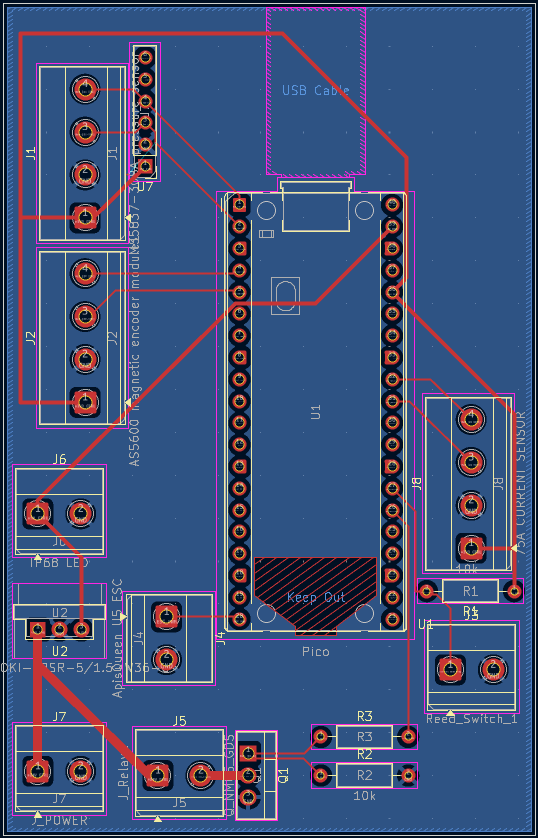The image size is (538, 838).
Task: Select the right pad of resistor R2
Action: pyautogui.click(x=408, y=775)
